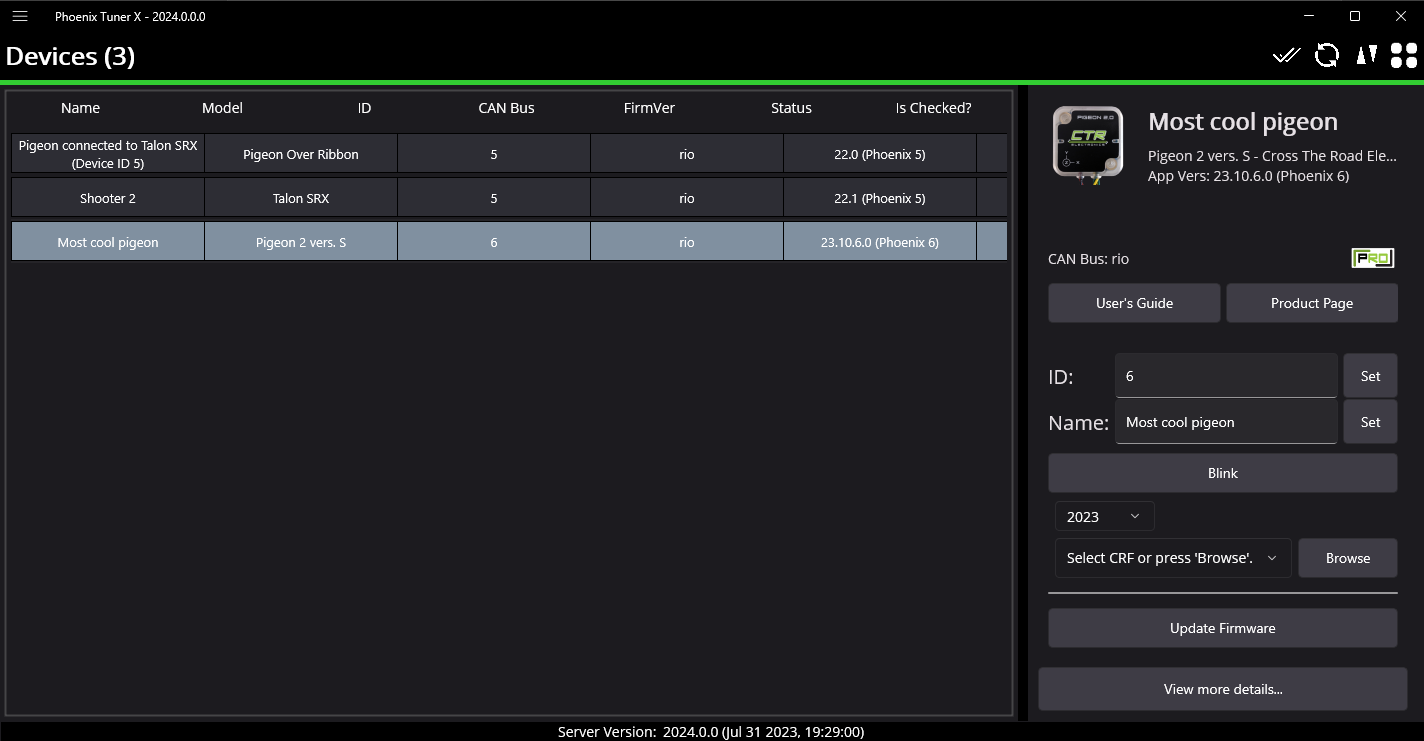Screen dimensions: 1424x741
Task: Sort by the CAN Bus column header
Action: click(507, 108)
